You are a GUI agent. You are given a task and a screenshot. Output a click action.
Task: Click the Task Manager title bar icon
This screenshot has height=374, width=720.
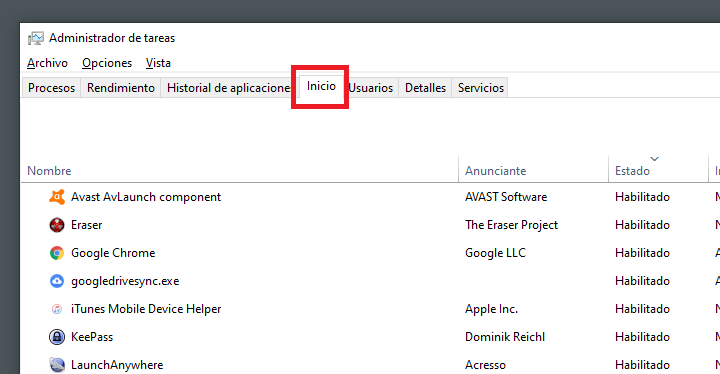click(36, 38)
